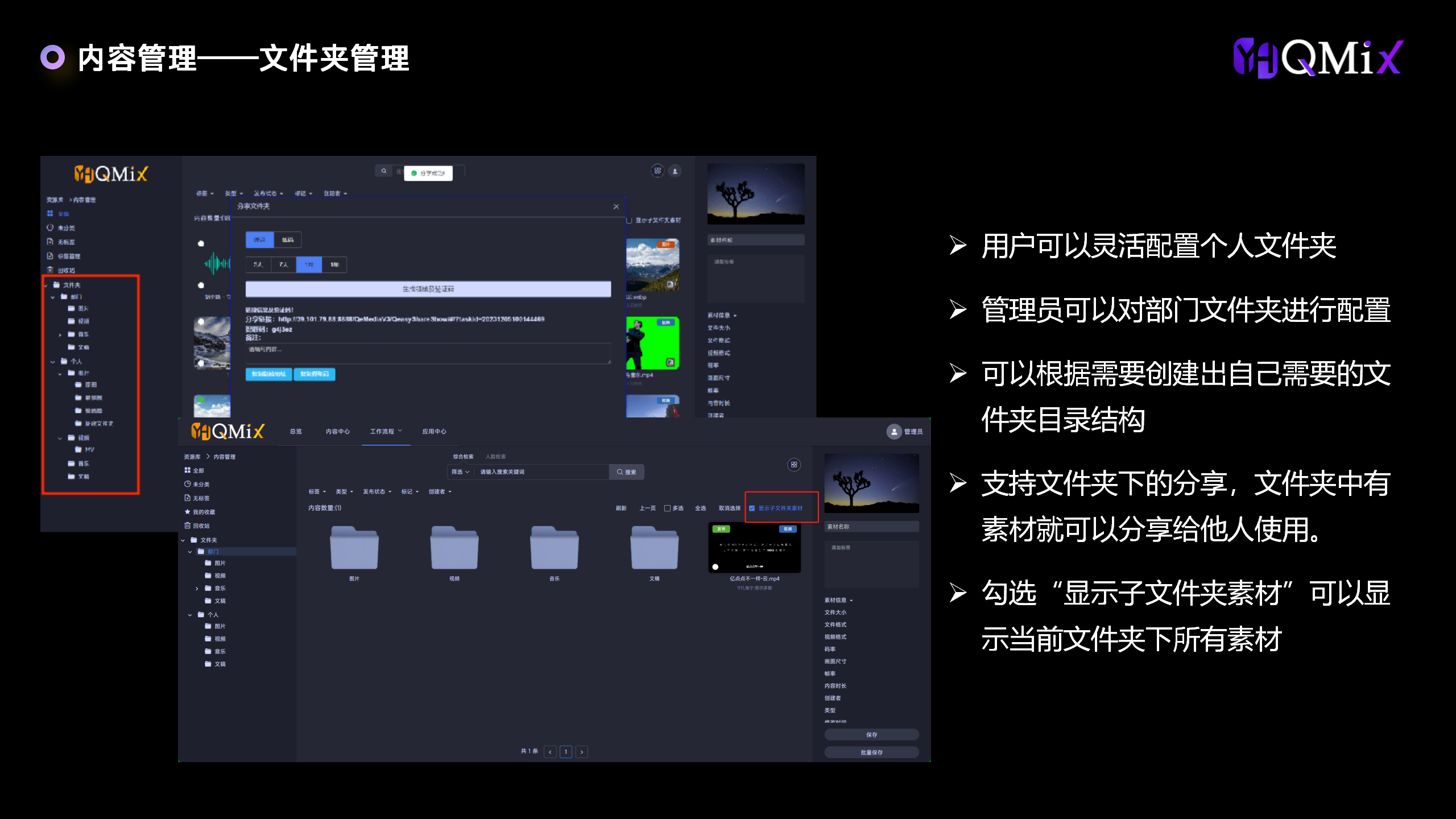Open 我的收藏 star favorites item
Viewport: 1456px width, 819px height.
pos(187,512)
